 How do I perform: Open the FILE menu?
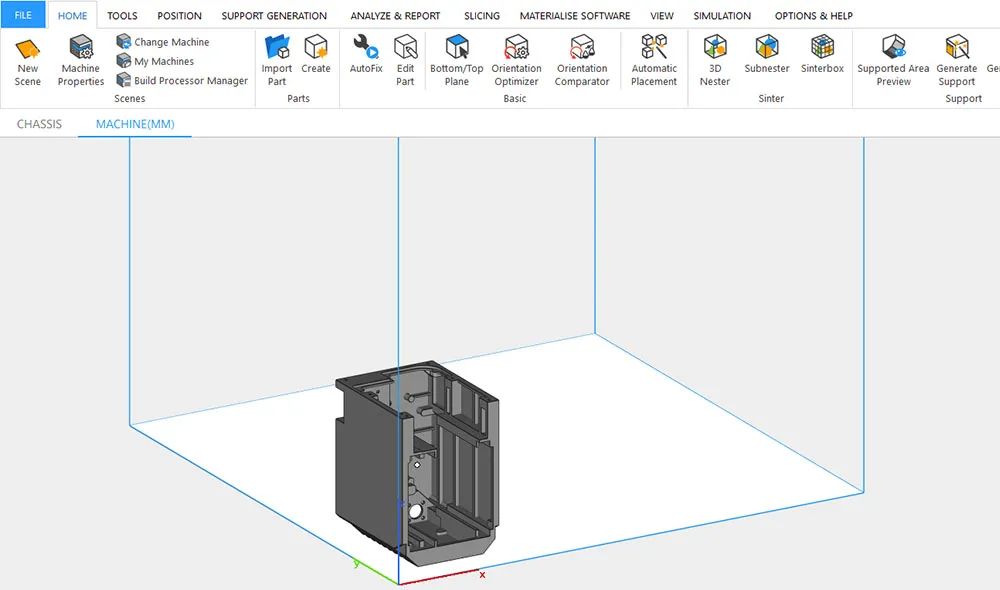[x=23, y=15]
